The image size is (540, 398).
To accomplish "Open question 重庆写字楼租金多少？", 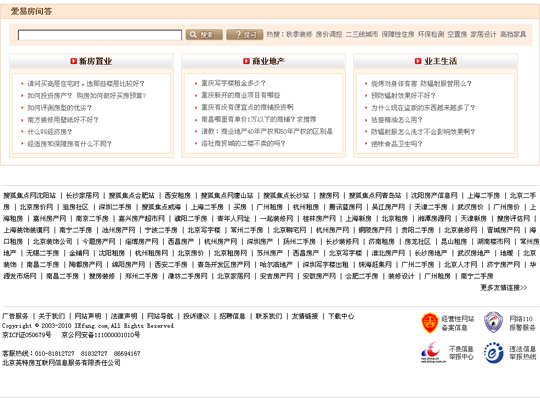I will click(x=233, y=83).
